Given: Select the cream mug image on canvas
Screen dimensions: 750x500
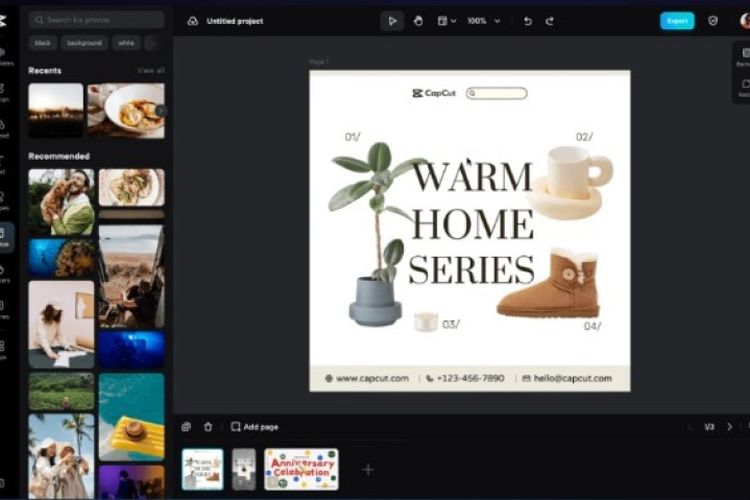Looking at the screenshot, I should [570, 183].
